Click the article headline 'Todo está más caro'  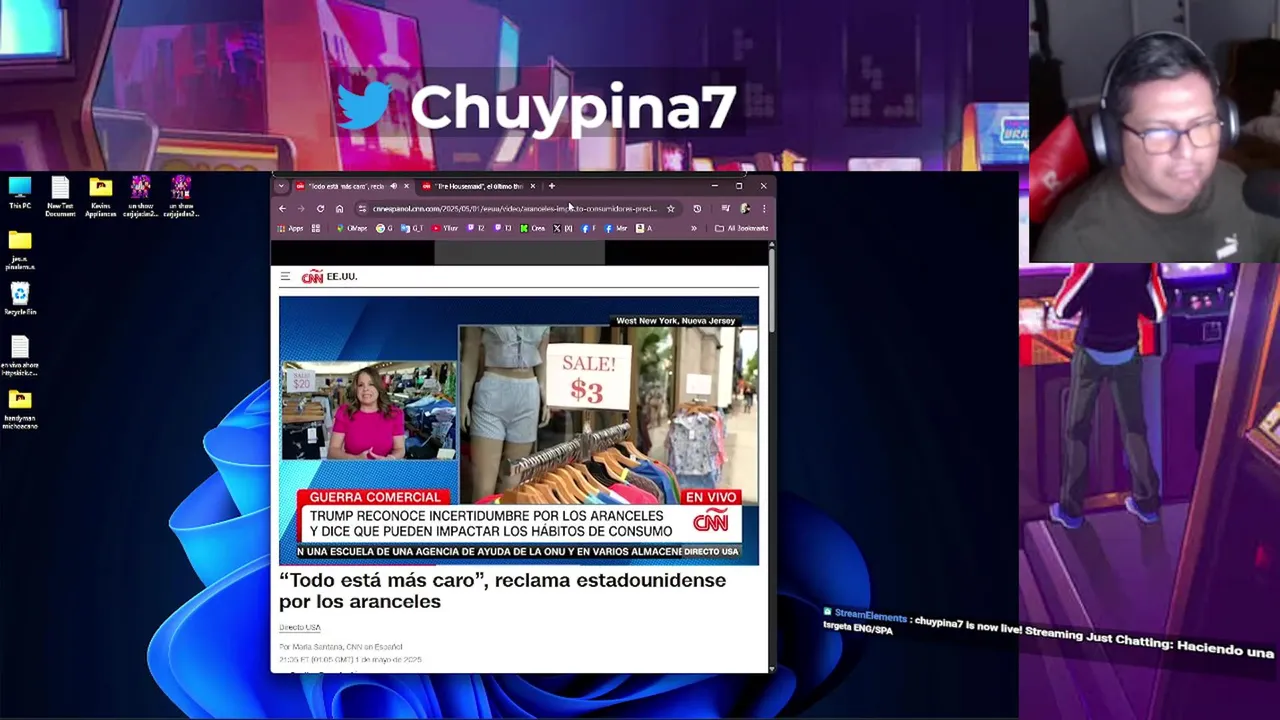click(x=502, y=590)
